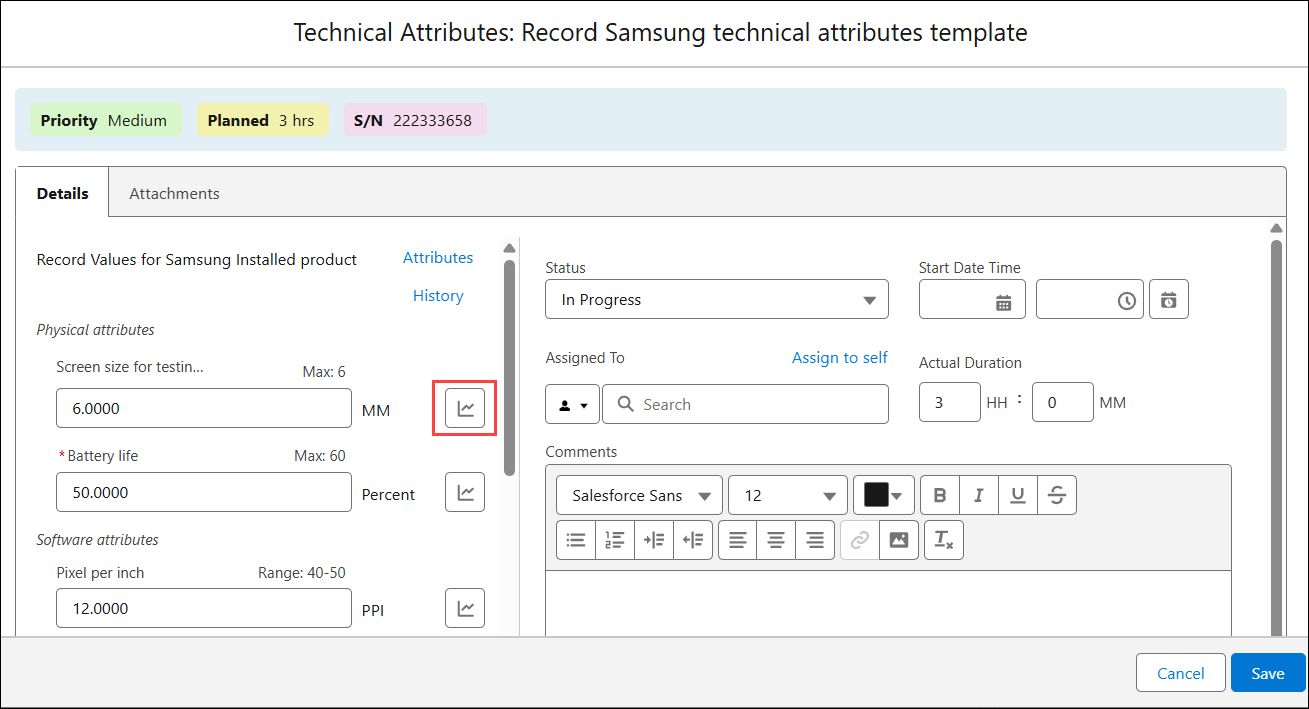
Task: Switch to the Attachments tab
Action: click(x=174, y=194)
